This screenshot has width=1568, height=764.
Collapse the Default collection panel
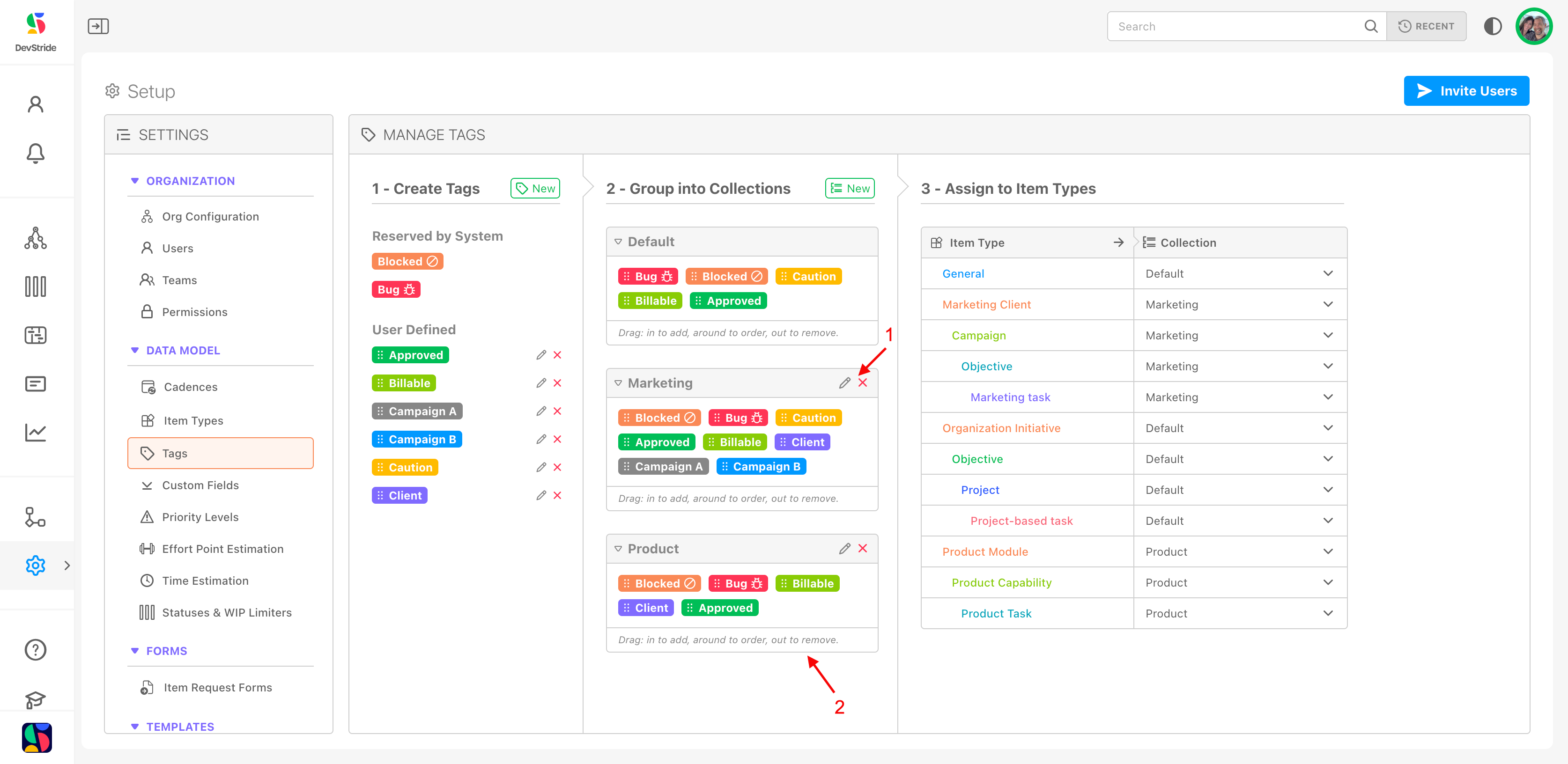click(x=618, y=242)
